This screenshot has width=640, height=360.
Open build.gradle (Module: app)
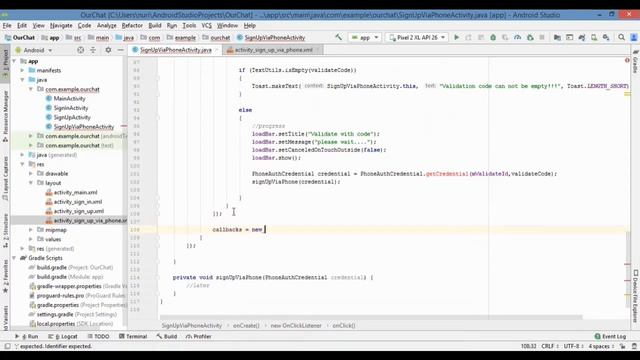[69, 277]
